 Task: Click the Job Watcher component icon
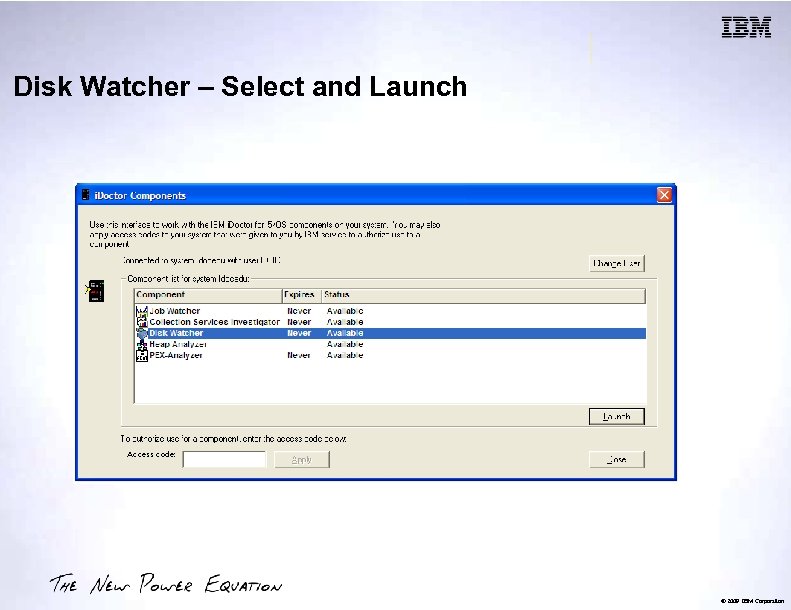point(142,311)
